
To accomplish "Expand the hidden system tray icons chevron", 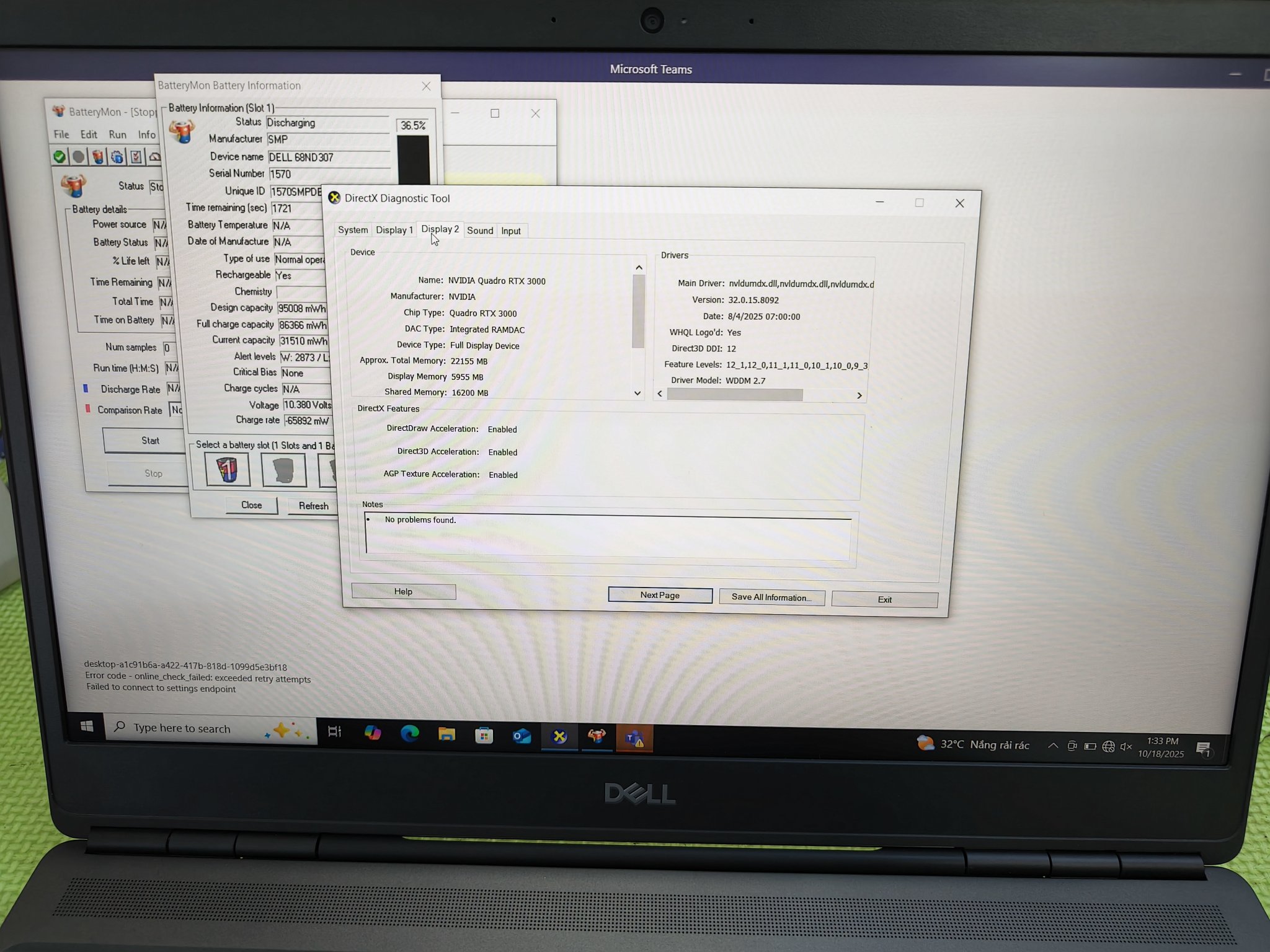I will click(1052, 746).
